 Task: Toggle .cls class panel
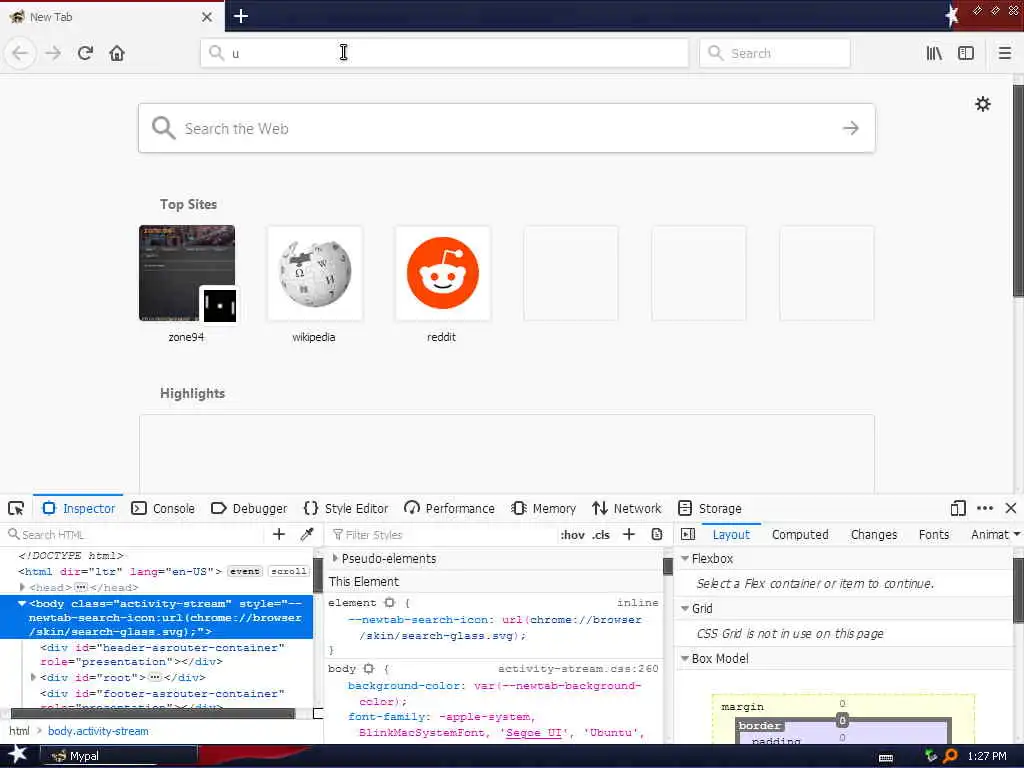pos(601,535)
